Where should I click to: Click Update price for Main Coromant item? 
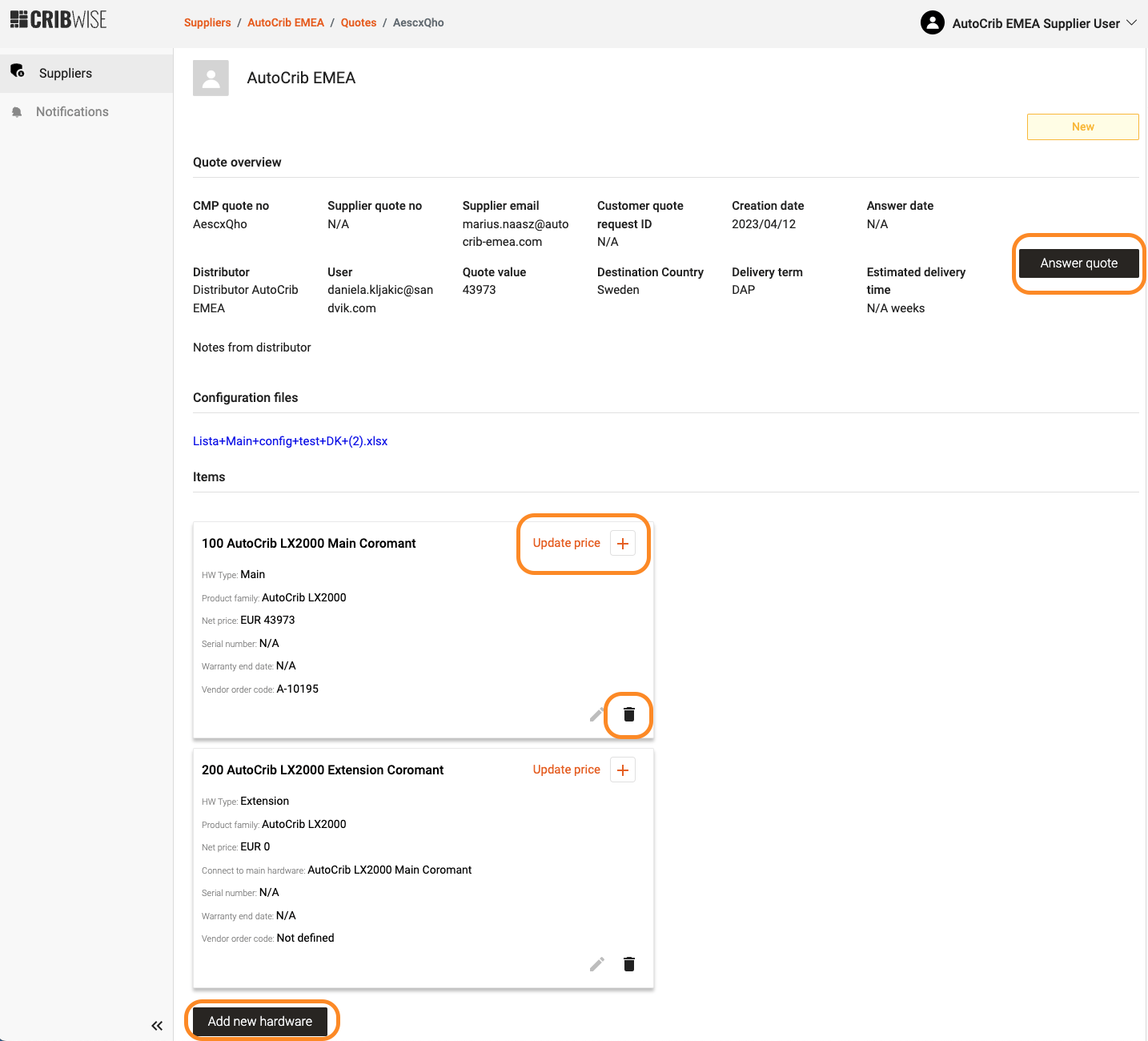click(566, 543)
